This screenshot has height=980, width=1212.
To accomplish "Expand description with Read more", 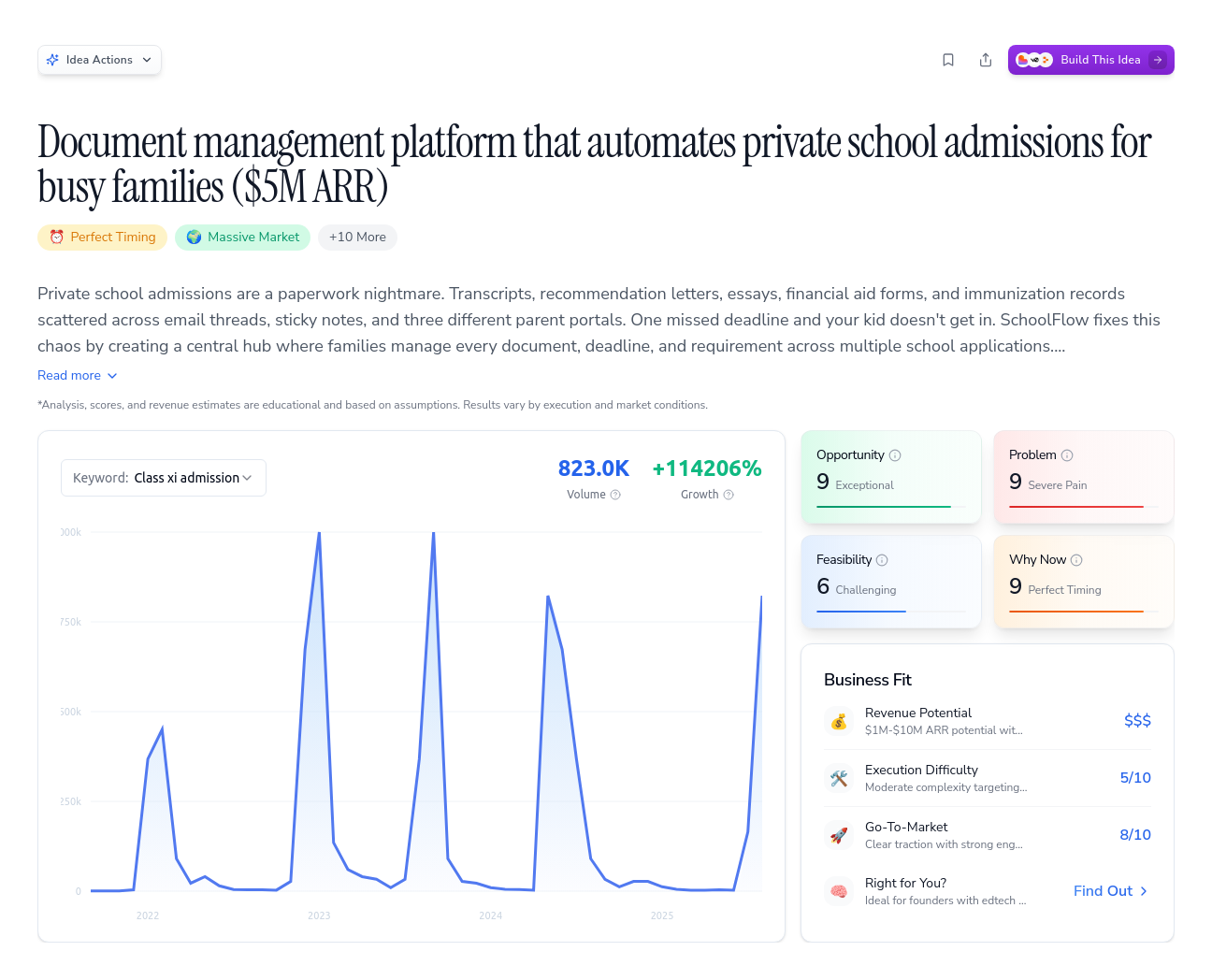I will point(78,375).
